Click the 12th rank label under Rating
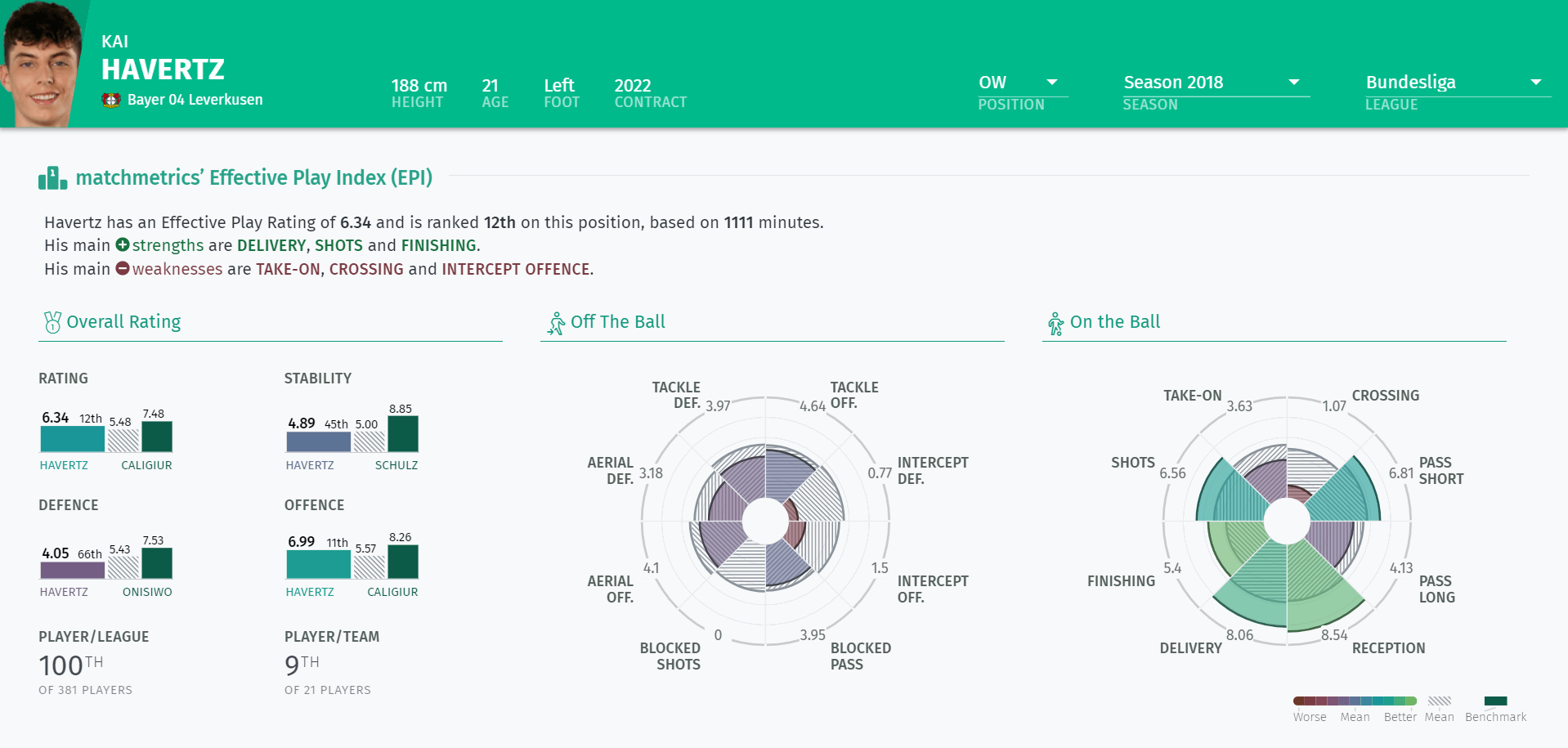 click(x=91, y=419)
